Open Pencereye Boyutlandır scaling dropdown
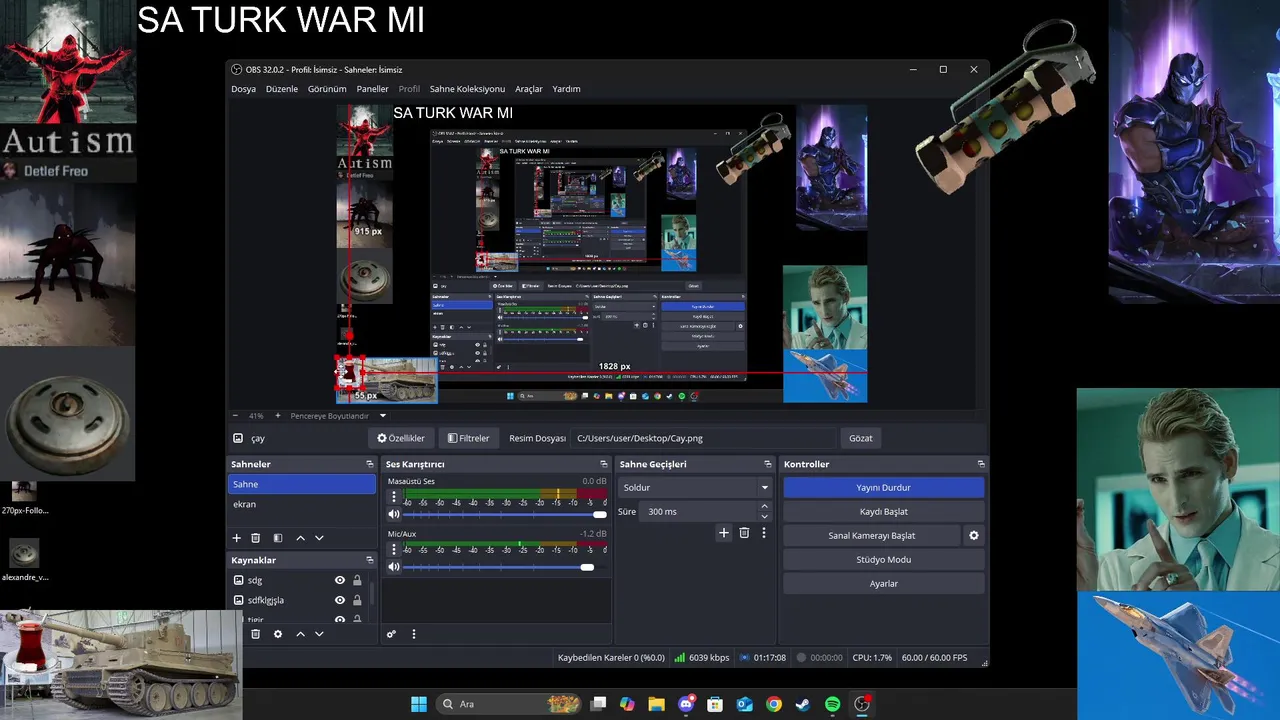 click(x=338, y=416)
